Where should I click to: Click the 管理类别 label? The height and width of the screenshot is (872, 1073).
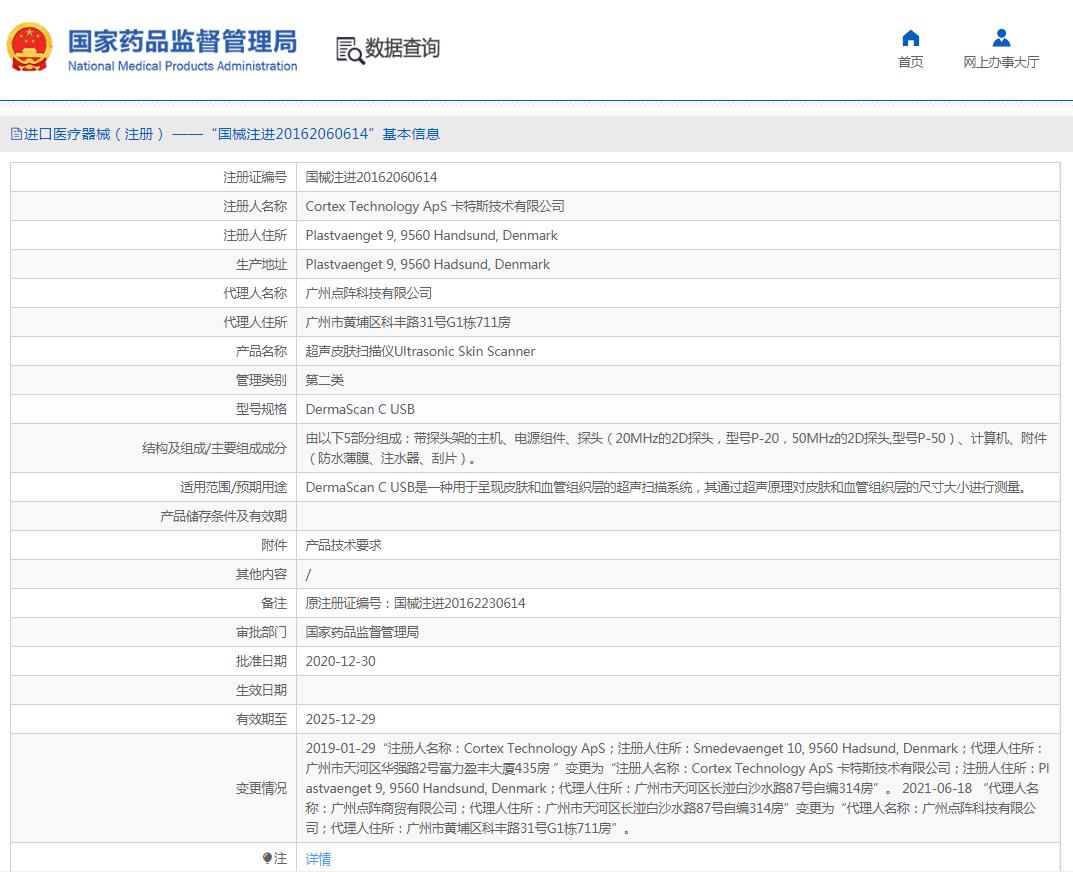tap(261, 380)
